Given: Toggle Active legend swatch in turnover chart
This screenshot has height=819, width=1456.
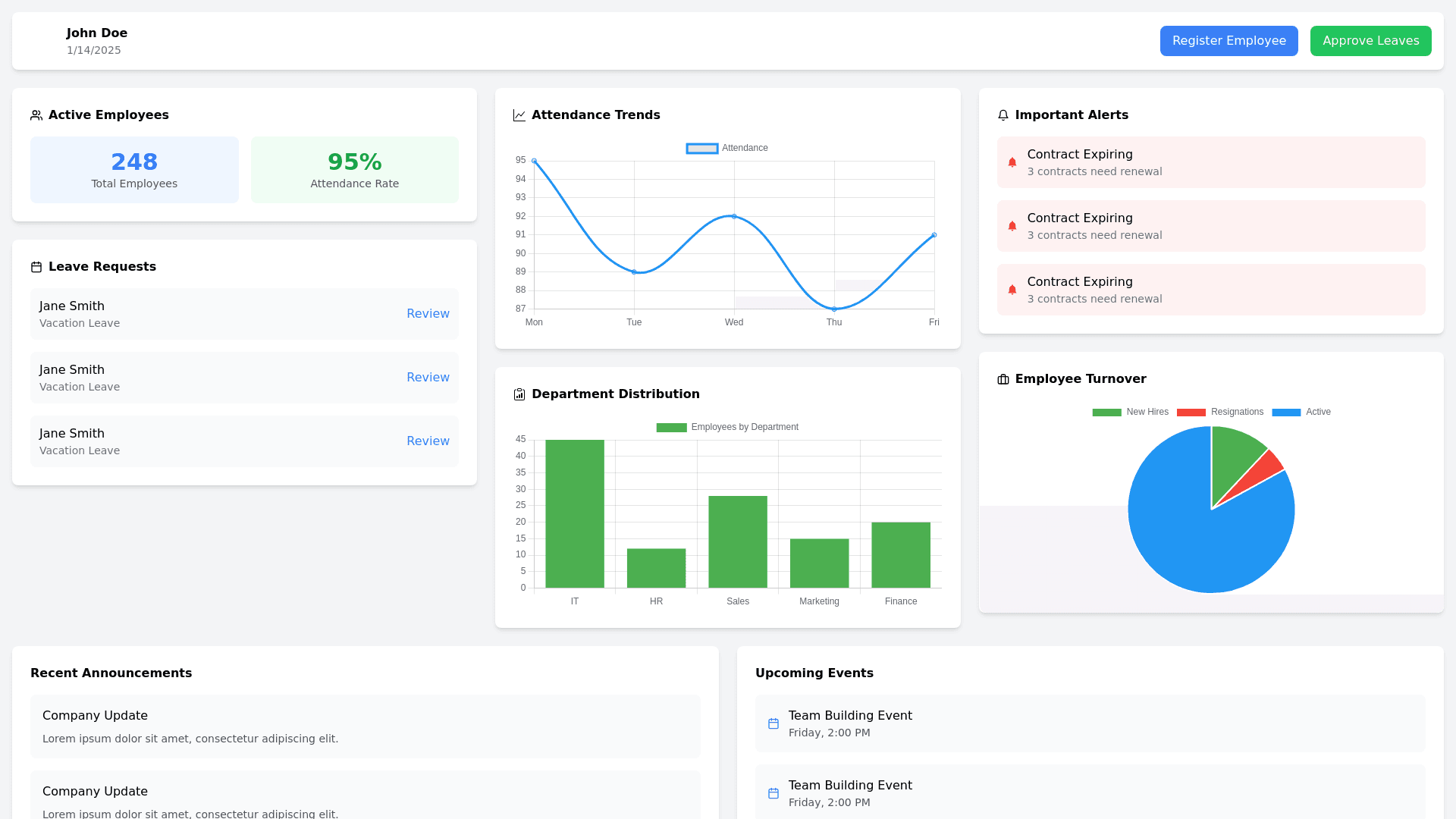Looking at the screenshot, I should coord(1286,413).
